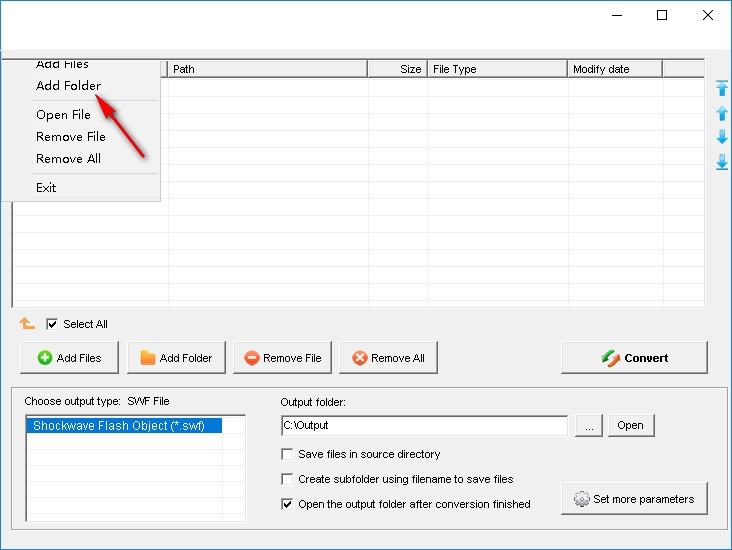Enable Save files in source directory
Viewport: 732px width, 550px height.
(x=287, y=454)
